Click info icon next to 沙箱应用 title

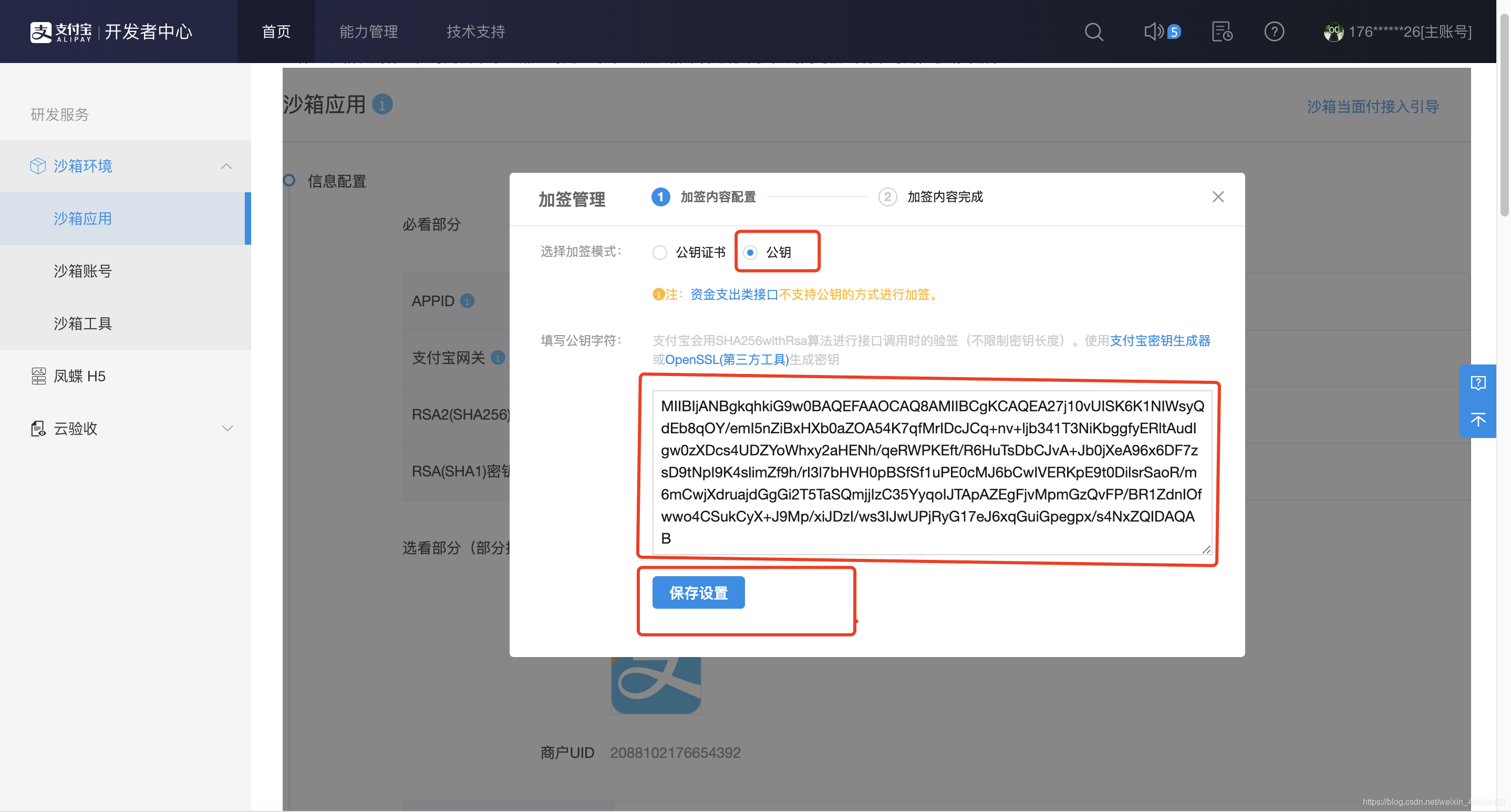coord(382,105)
